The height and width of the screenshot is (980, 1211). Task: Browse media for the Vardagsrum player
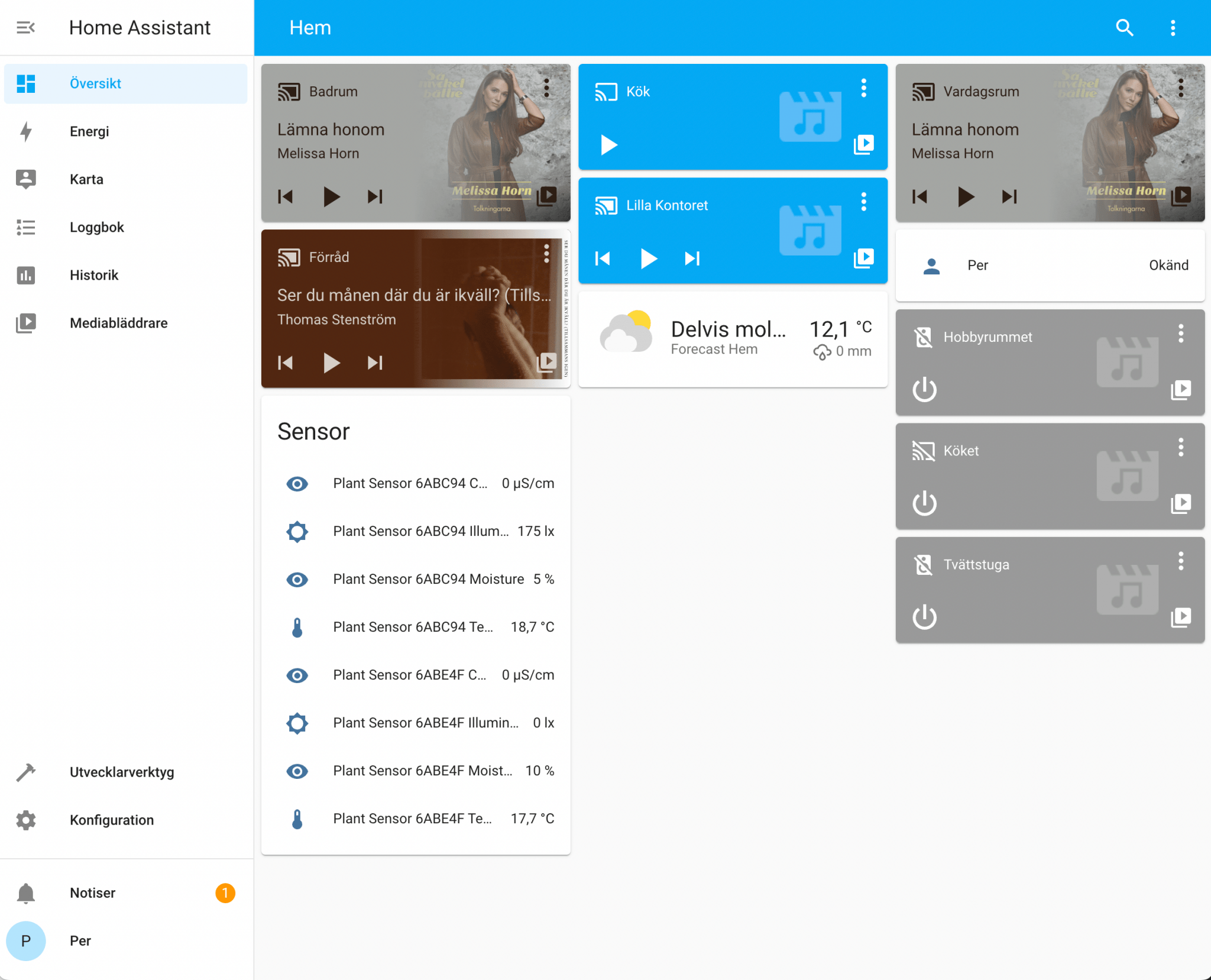[1181, 196]
